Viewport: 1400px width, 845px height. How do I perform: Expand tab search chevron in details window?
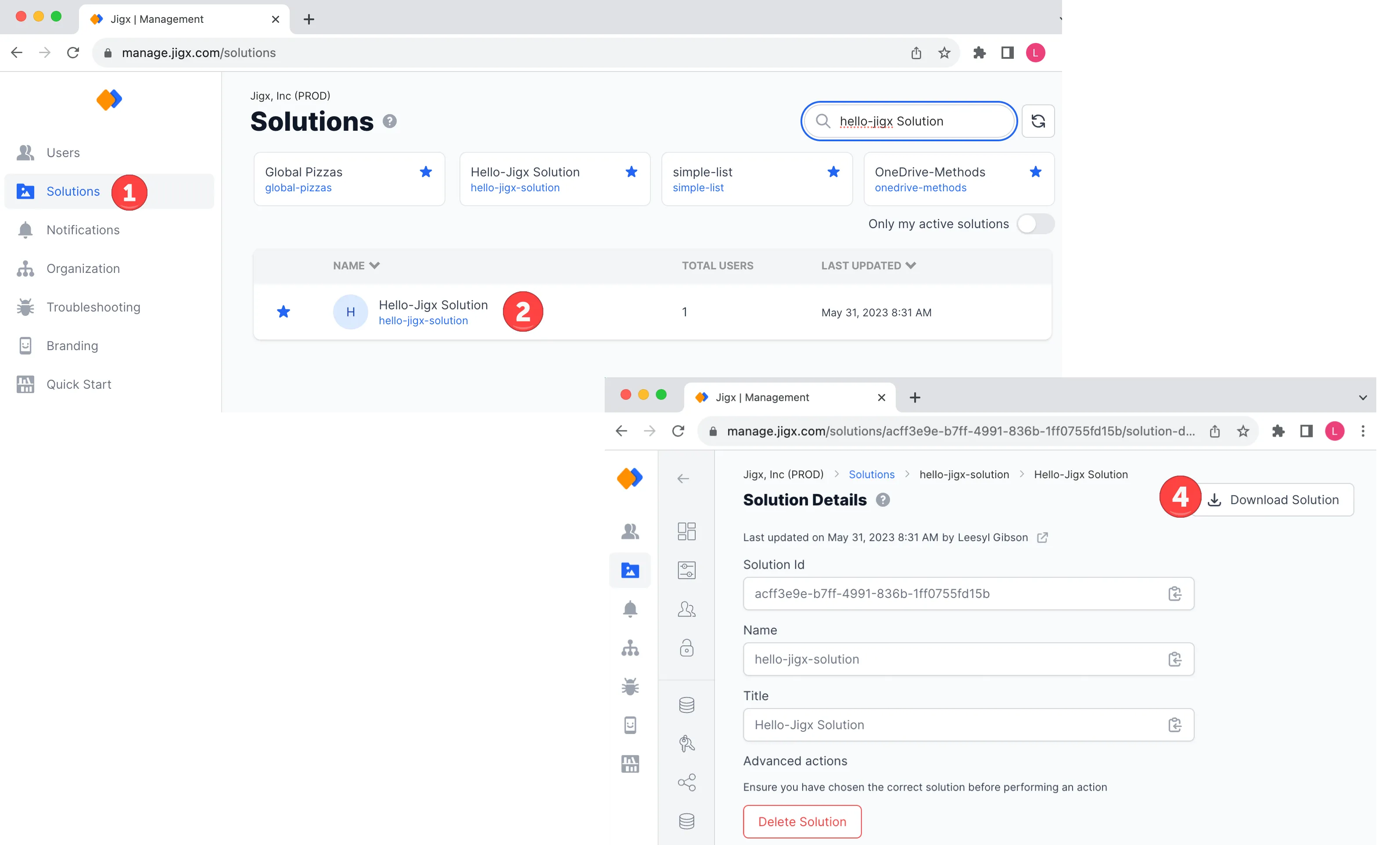pos(1363,397)
